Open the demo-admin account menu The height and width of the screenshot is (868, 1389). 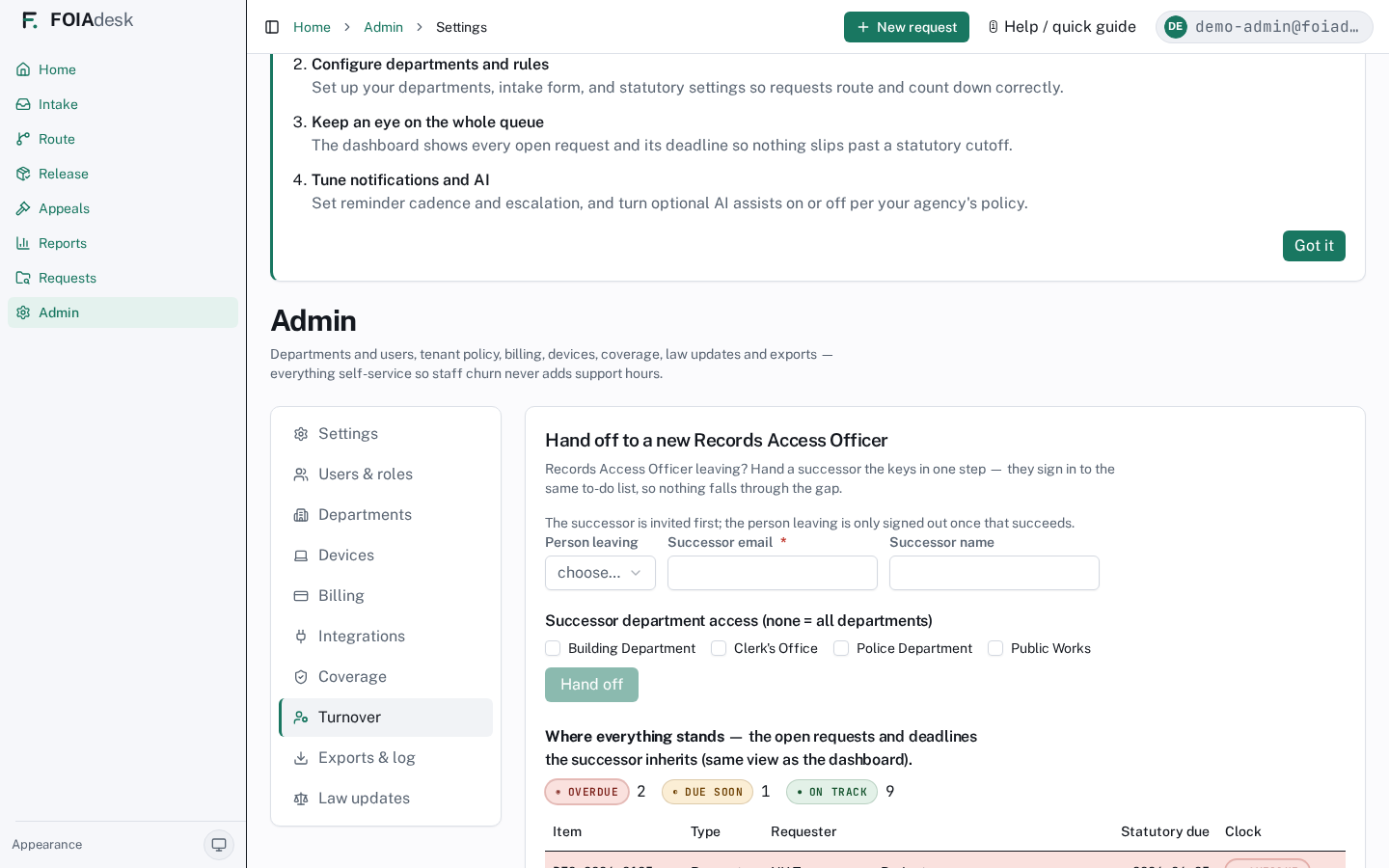[1265, 27]
